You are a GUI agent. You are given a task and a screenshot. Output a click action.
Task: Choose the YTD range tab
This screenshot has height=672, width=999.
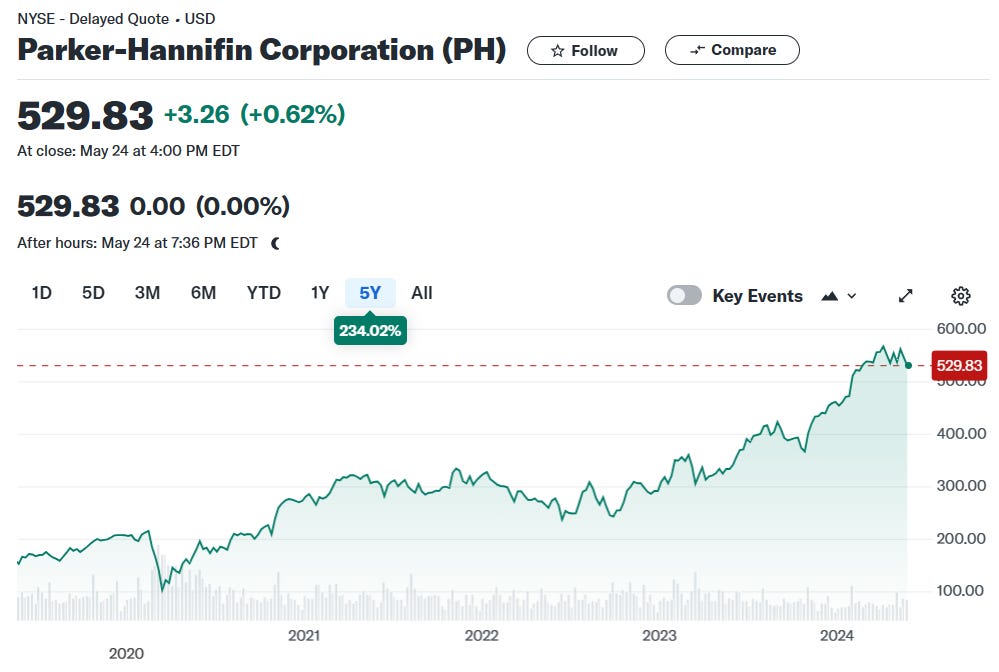[264, 293]
